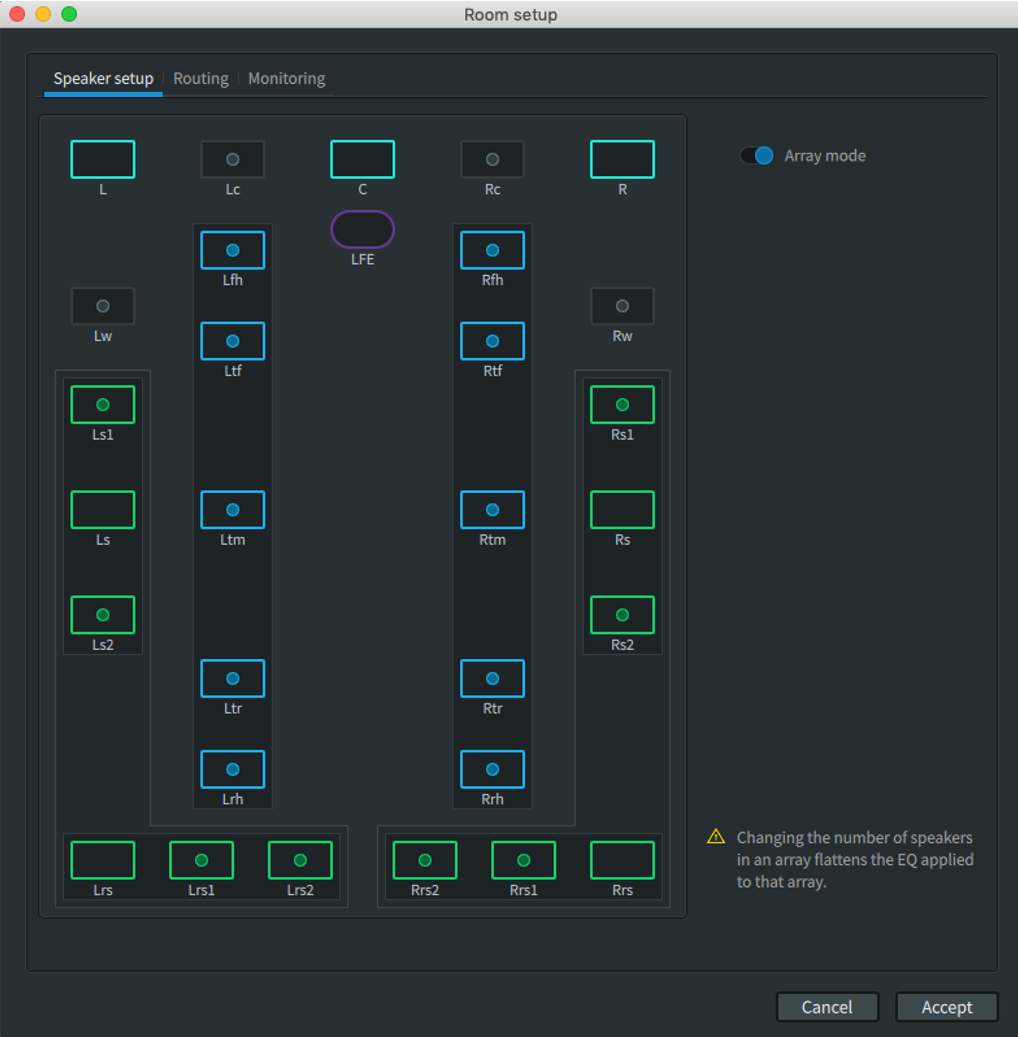The width and height of the screenshot is (1018, 1037).
Task: Click the LFE subwoofer speaker
Action: pyautogui.click(x=362, y=229)
